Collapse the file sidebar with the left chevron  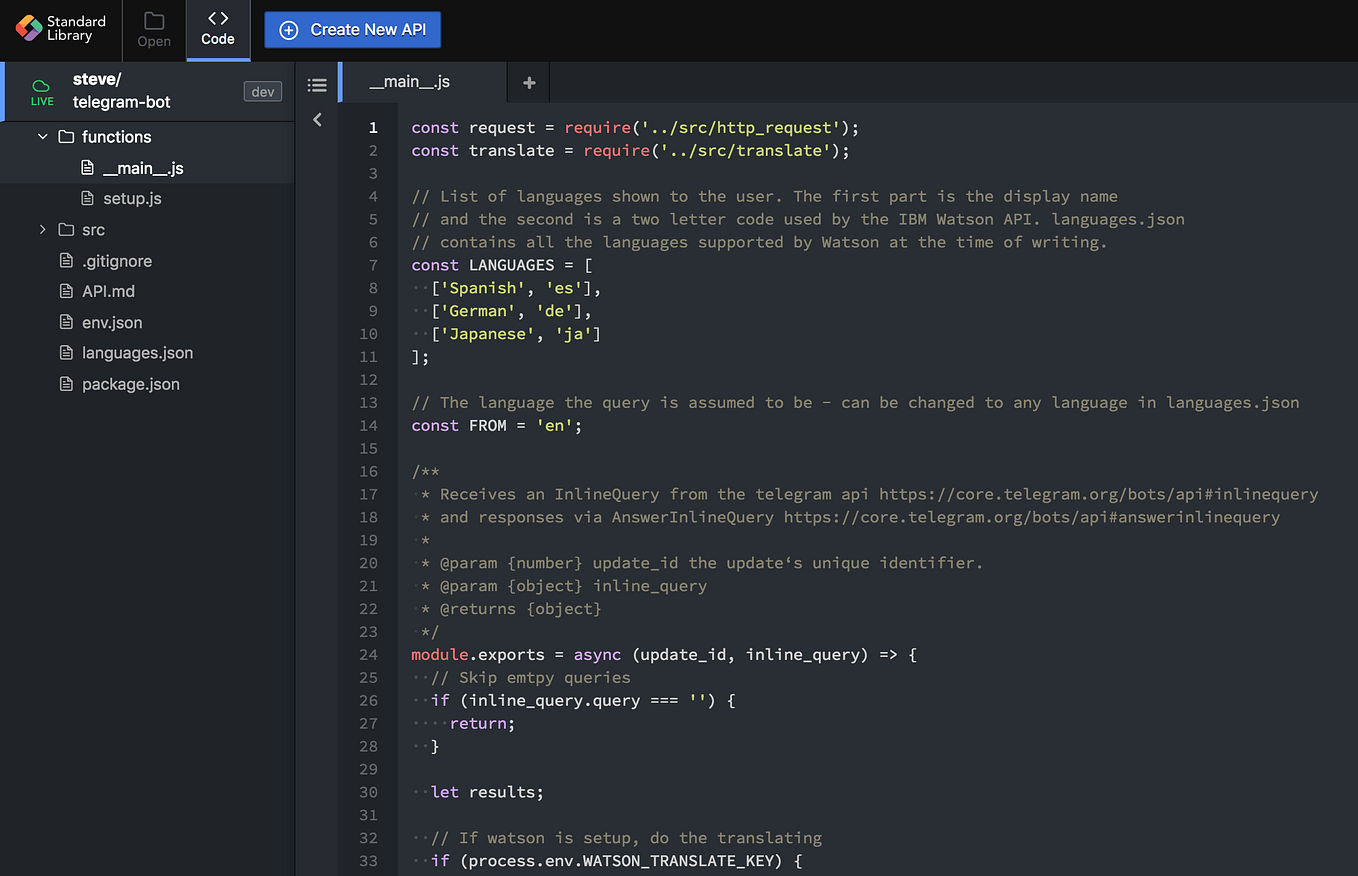tap(317, 119)
